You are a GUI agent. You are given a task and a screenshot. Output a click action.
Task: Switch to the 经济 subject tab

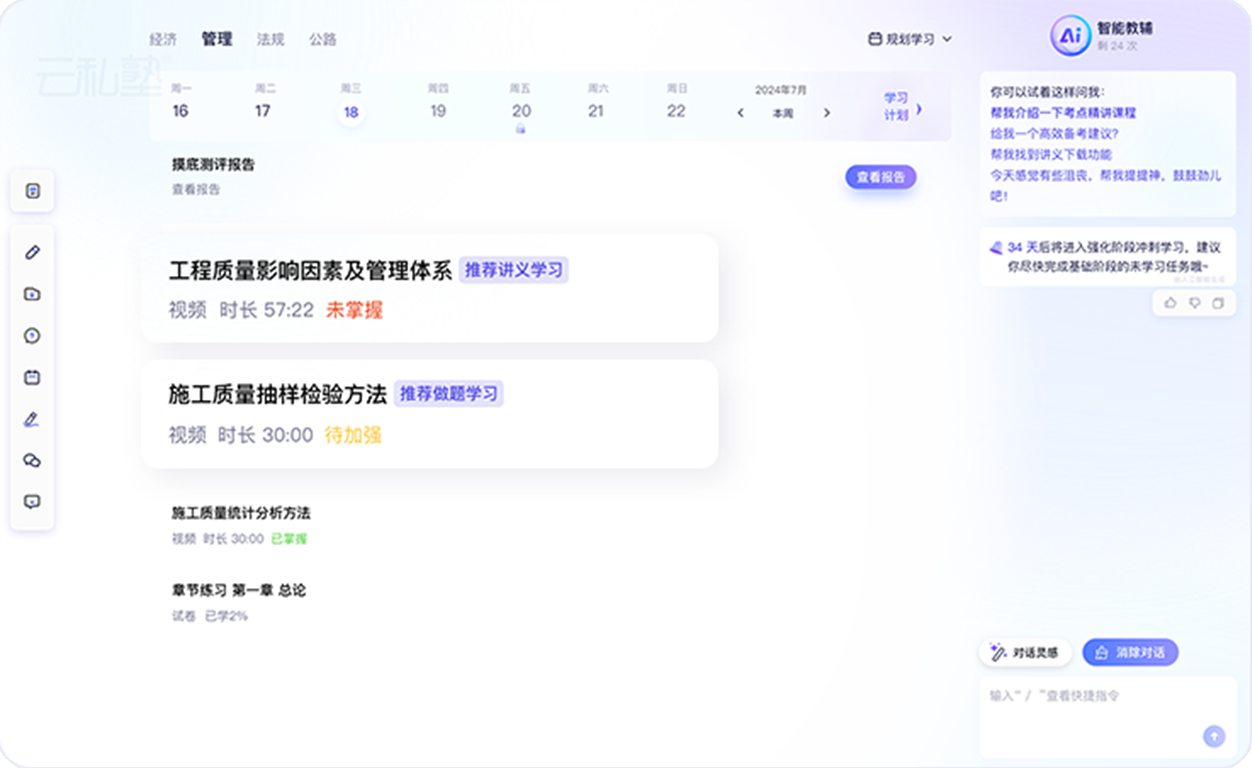coord(163,39)
